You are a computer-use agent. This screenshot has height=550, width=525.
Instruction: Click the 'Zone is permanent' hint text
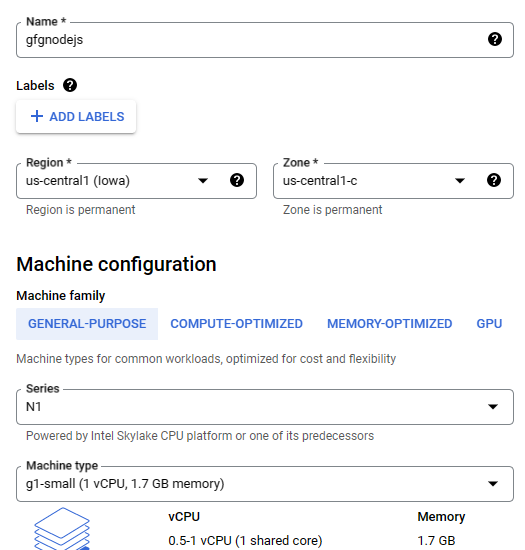[x=332, y=210]
